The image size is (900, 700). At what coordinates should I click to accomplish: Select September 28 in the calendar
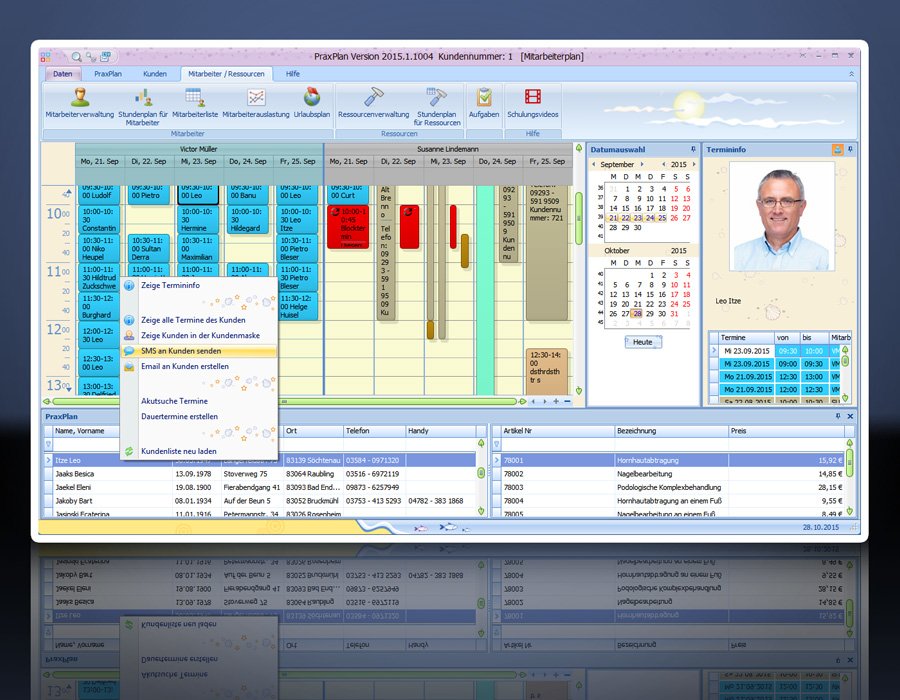click(614, 228)
